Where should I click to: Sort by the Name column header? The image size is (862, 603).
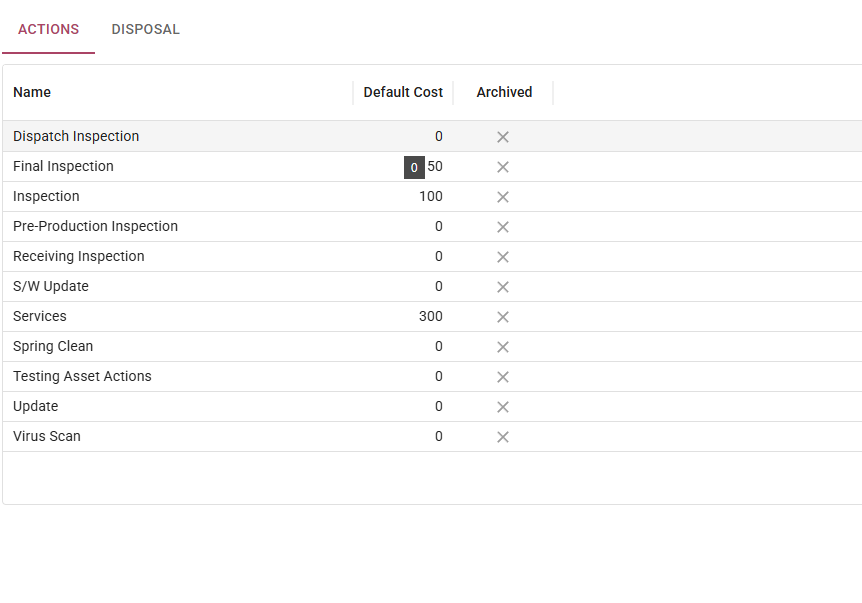click(32, 92)
